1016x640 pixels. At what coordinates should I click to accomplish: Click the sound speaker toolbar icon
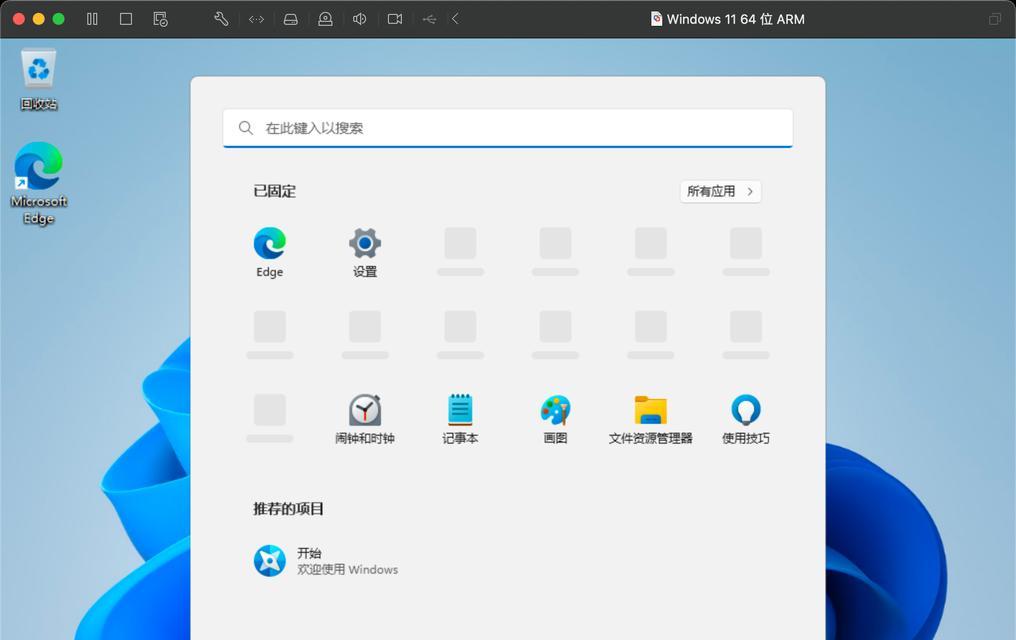pyautogui.click(x=360, y=19)
